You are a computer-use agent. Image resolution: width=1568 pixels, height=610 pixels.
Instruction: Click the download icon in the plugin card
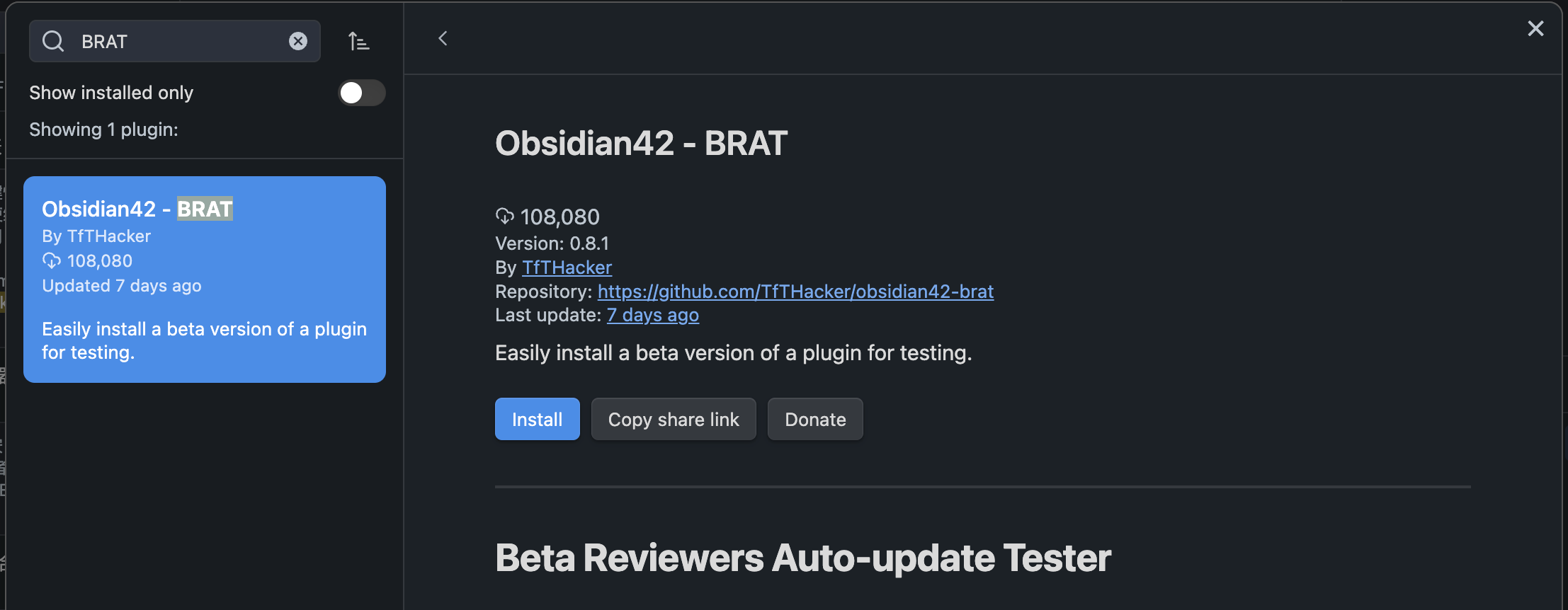click(x=52, y=260)
